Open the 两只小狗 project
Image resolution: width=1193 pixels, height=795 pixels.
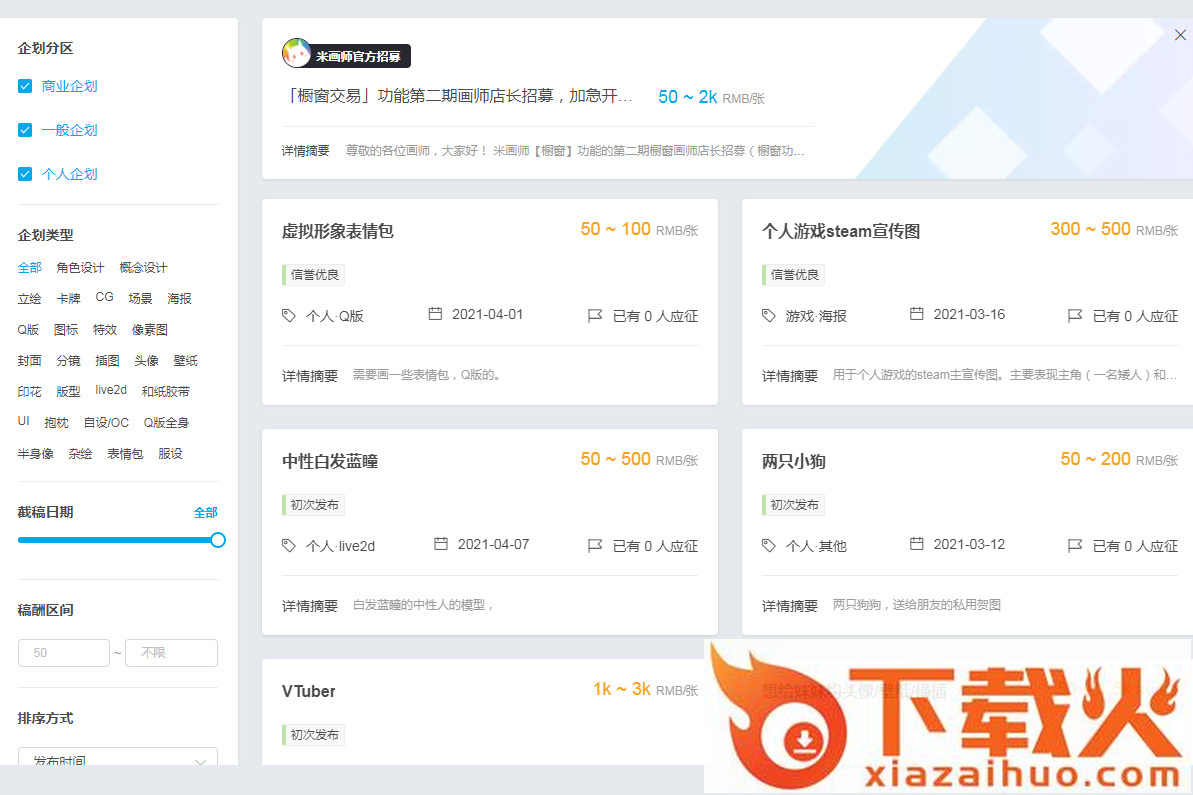click(794, 461)
